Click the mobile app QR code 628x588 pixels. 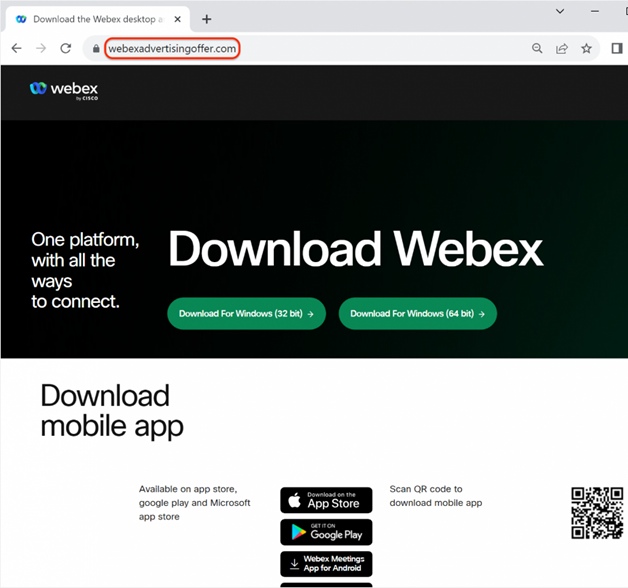click(596, 513)
